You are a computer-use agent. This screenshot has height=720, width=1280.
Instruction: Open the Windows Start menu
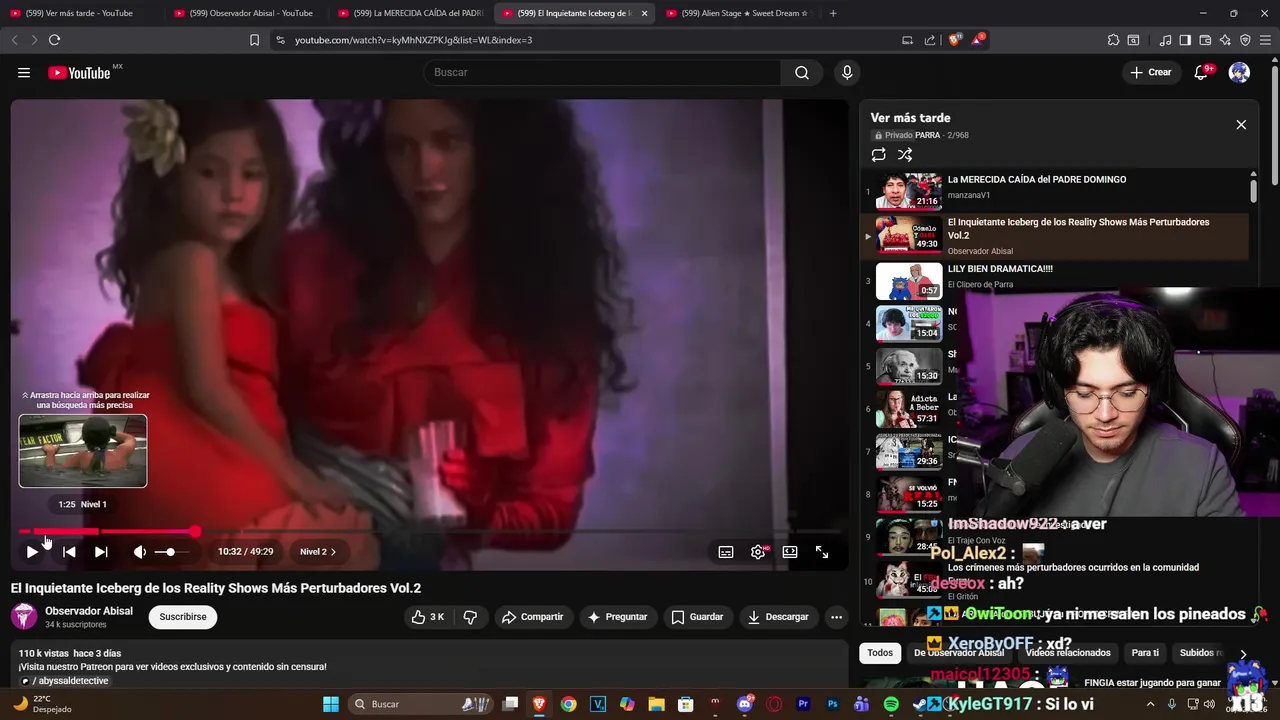(331, 704)
